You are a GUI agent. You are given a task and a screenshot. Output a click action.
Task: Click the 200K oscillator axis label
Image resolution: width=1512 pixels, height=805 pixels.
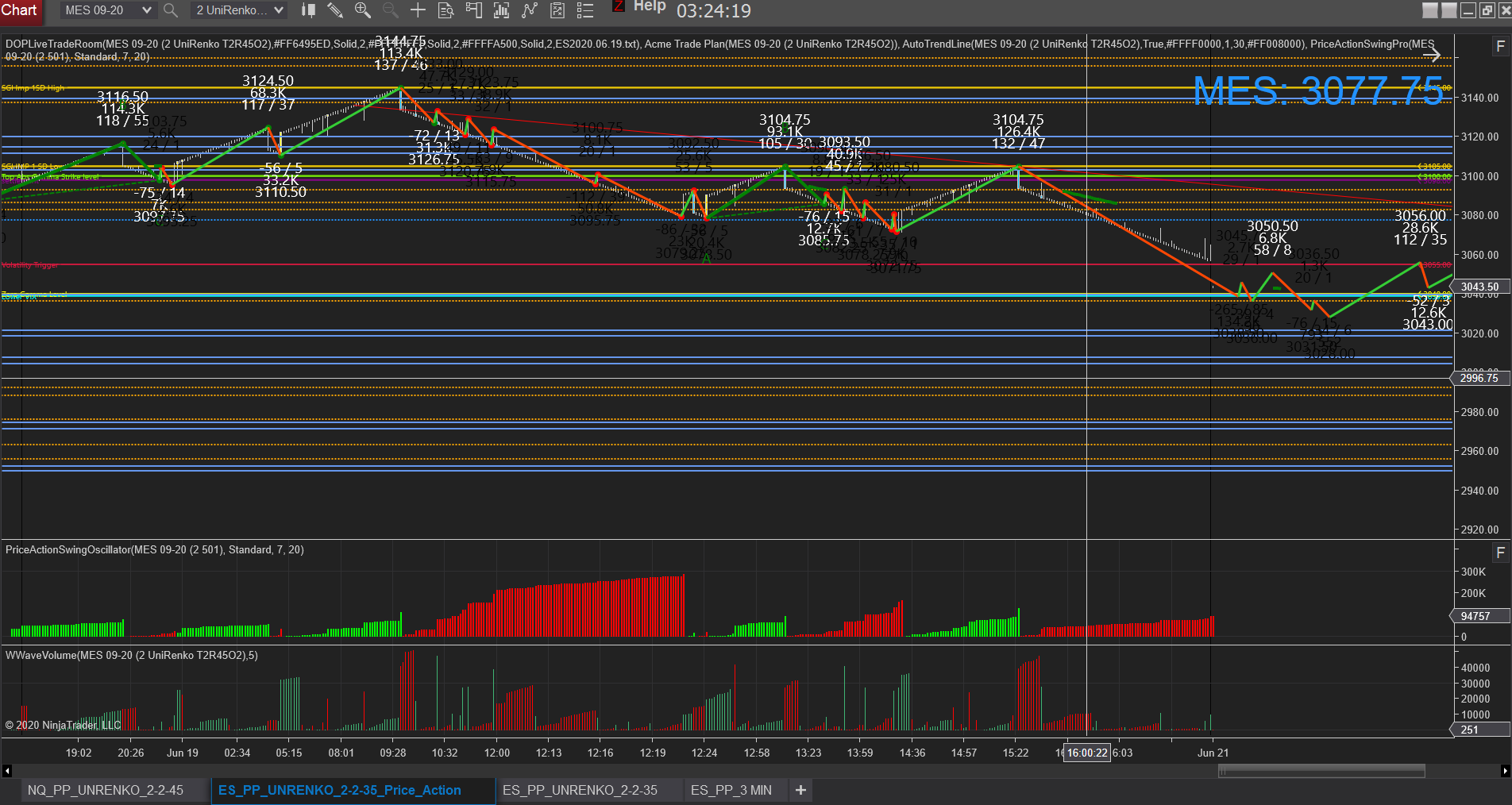[1473, 593]
